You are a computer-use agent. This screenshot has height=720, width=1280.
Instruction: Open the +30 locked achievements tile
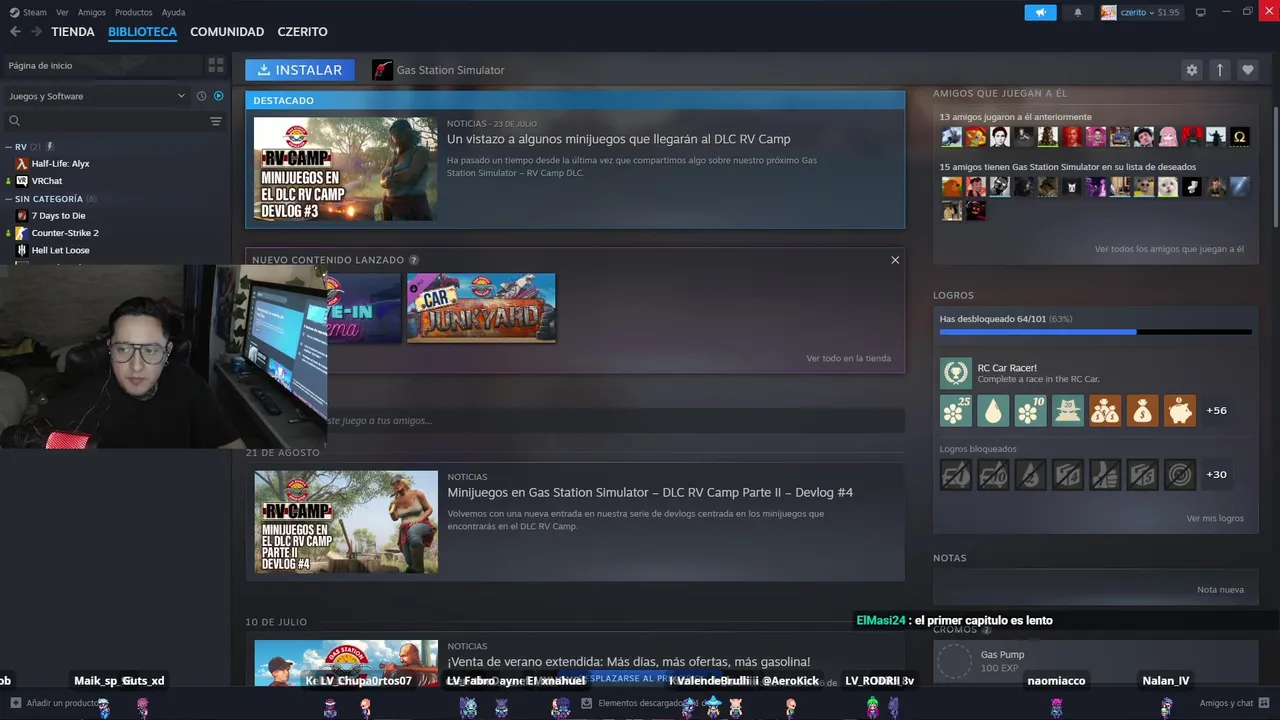pos(1217,474)
